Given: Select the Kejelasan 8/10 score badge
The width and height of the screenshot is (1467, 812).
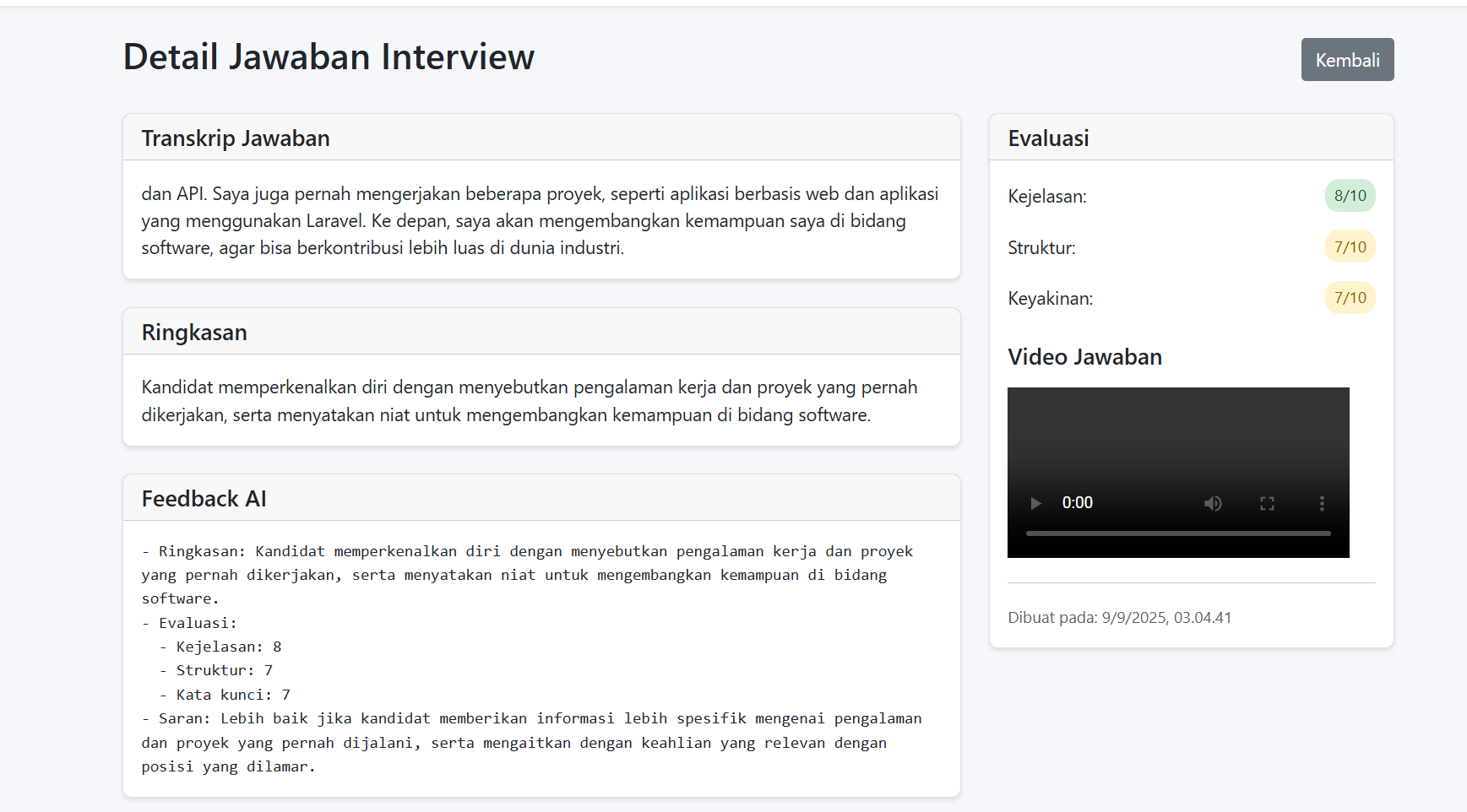Looking at the screenshot, I should pyautogui.click(x=1350, y=195).
